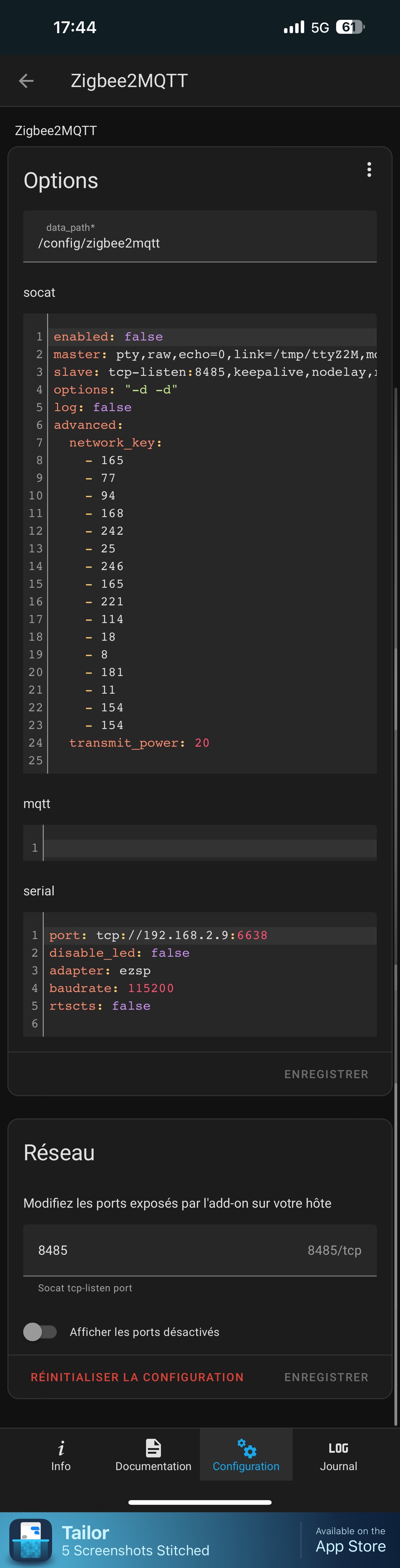Open the Documentation tab
This screenshot has height=1568, width=400.
[153, 1456]
